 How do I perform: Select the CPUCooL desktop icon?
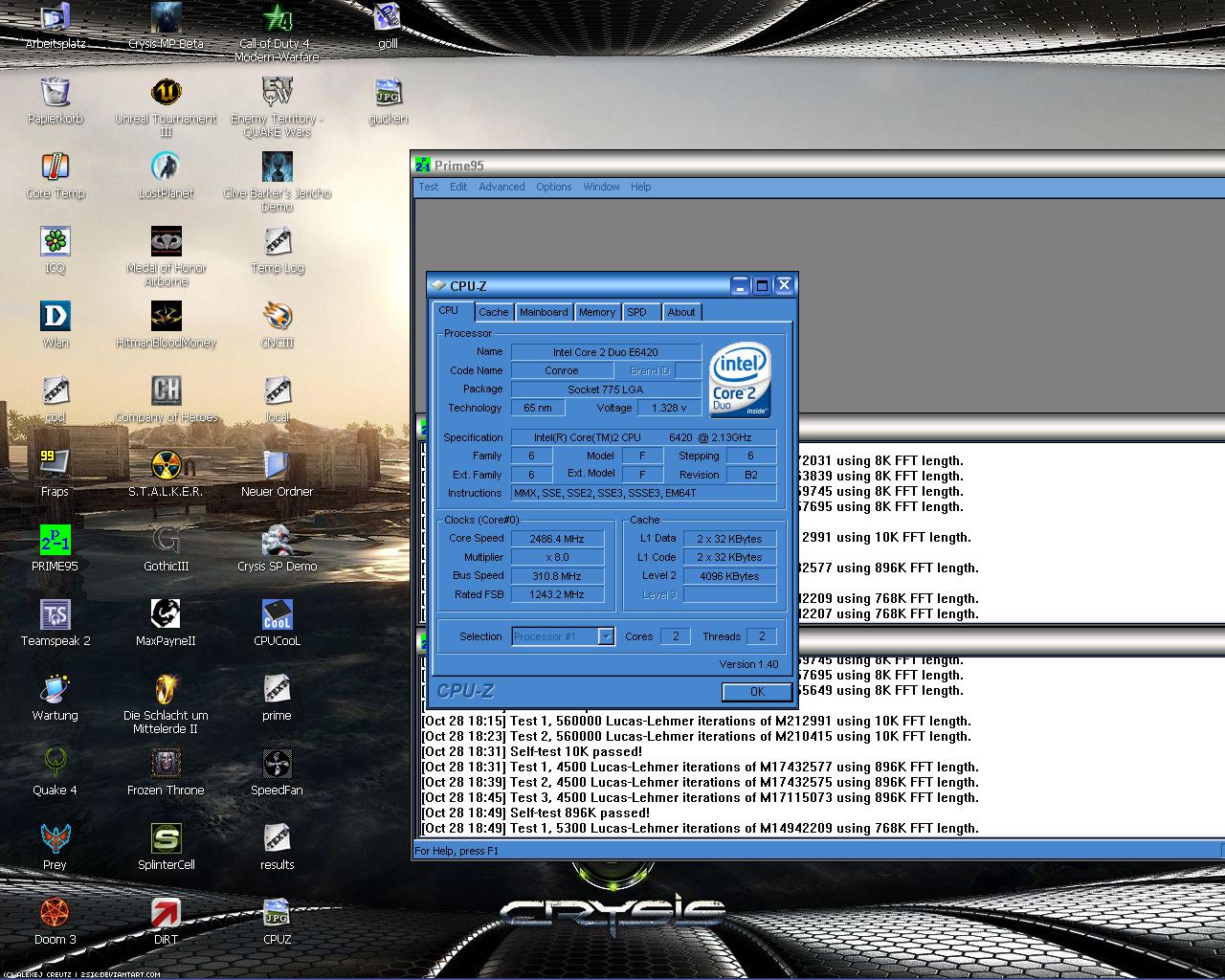click(x=278, y=614)
